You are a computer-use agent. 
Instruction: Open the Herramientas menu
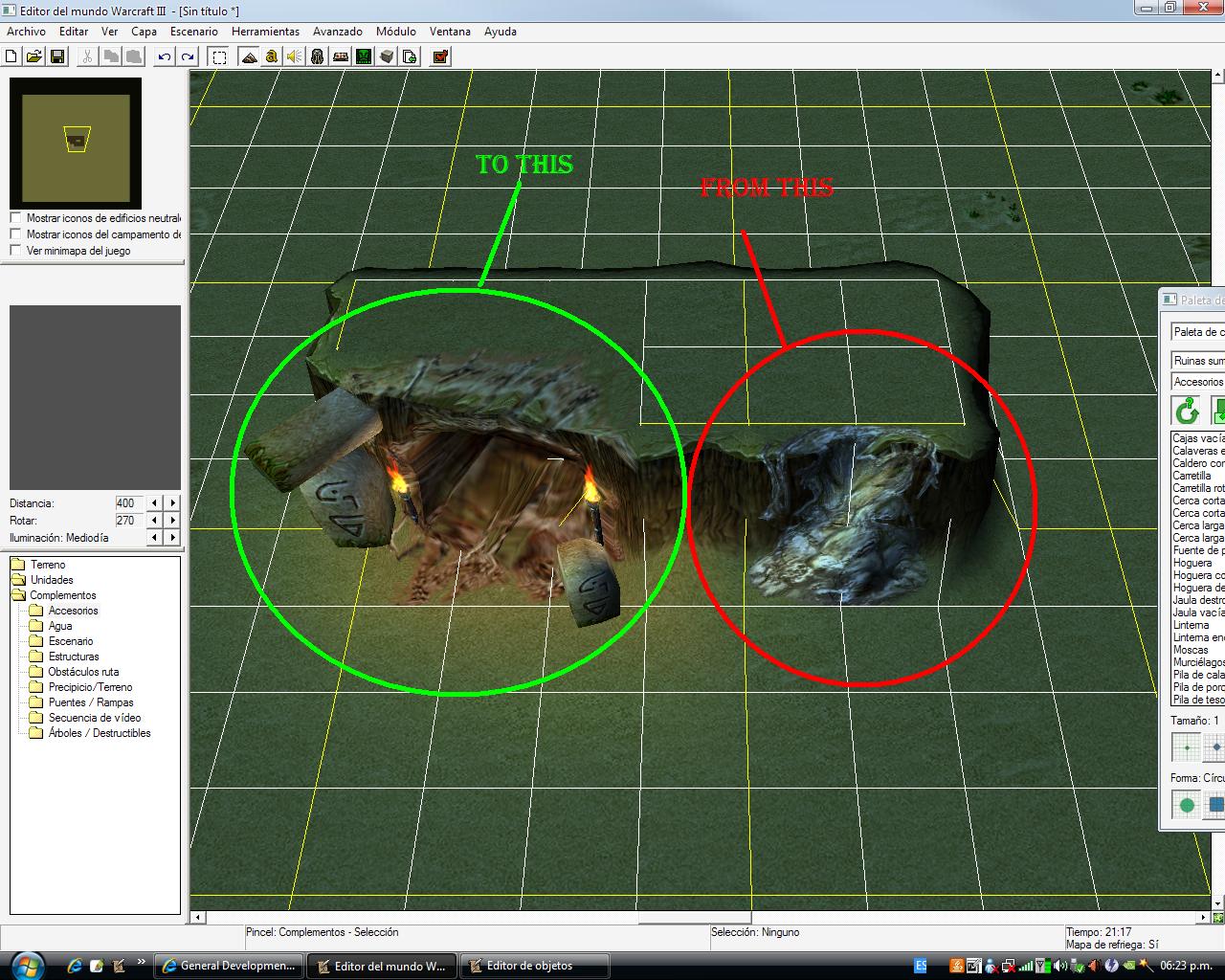265,32
